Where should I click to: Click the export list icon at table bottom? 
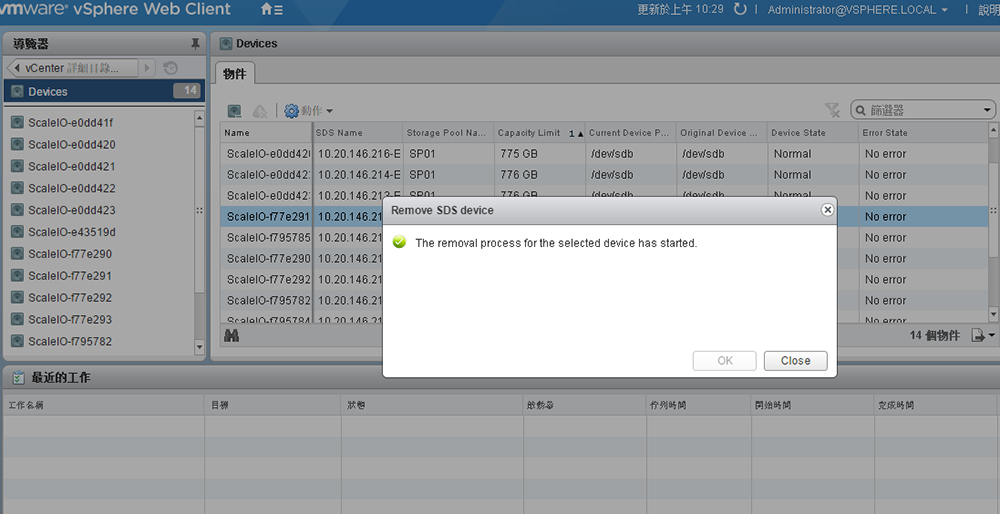tap(978, 335)
